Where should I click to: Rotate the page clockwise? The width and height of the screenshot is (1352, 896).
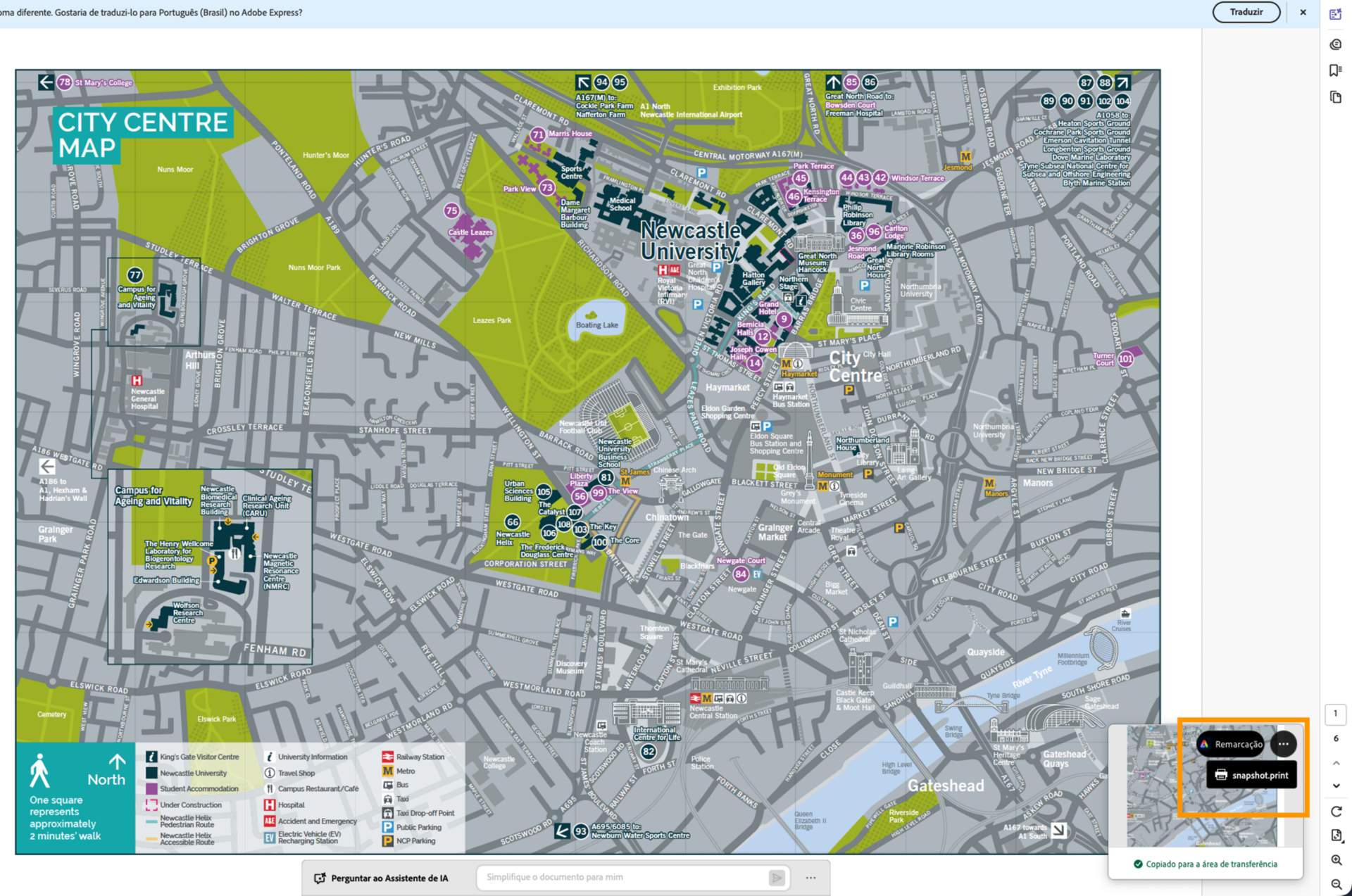tap(1336, 812)
